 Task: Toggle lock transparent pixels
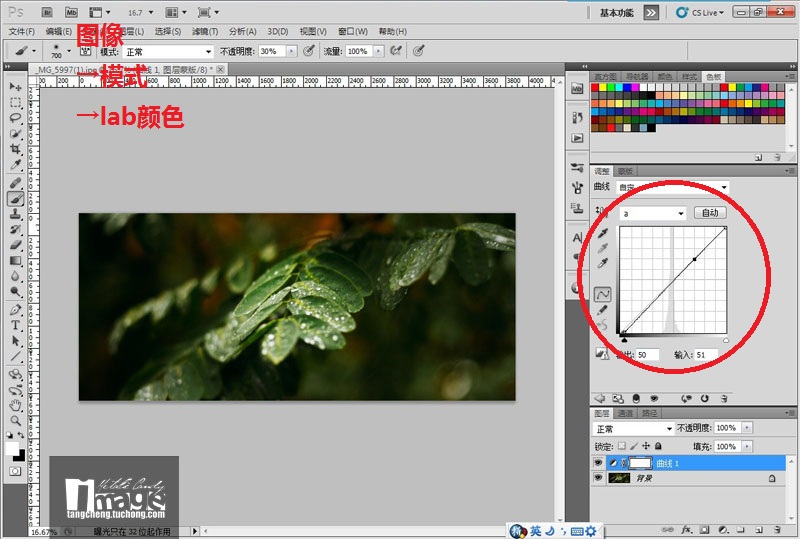[621, 446]
